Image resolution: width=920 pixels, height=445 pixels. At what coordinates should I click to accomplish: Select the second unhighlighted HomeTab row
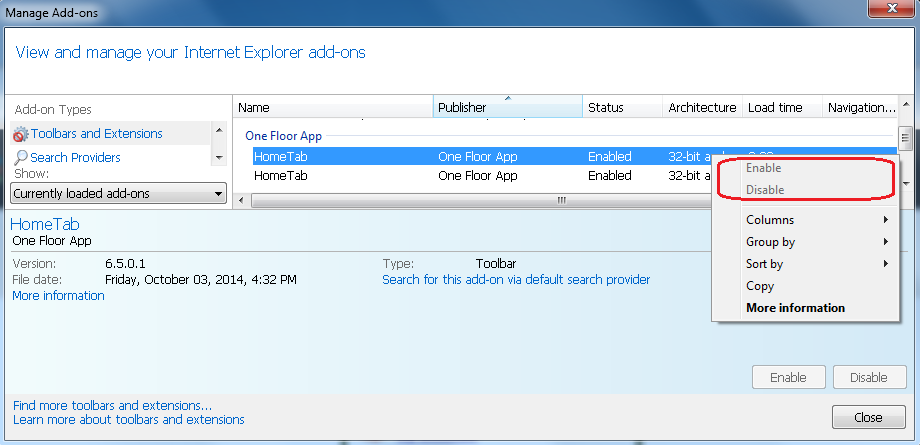coord(481,176)
